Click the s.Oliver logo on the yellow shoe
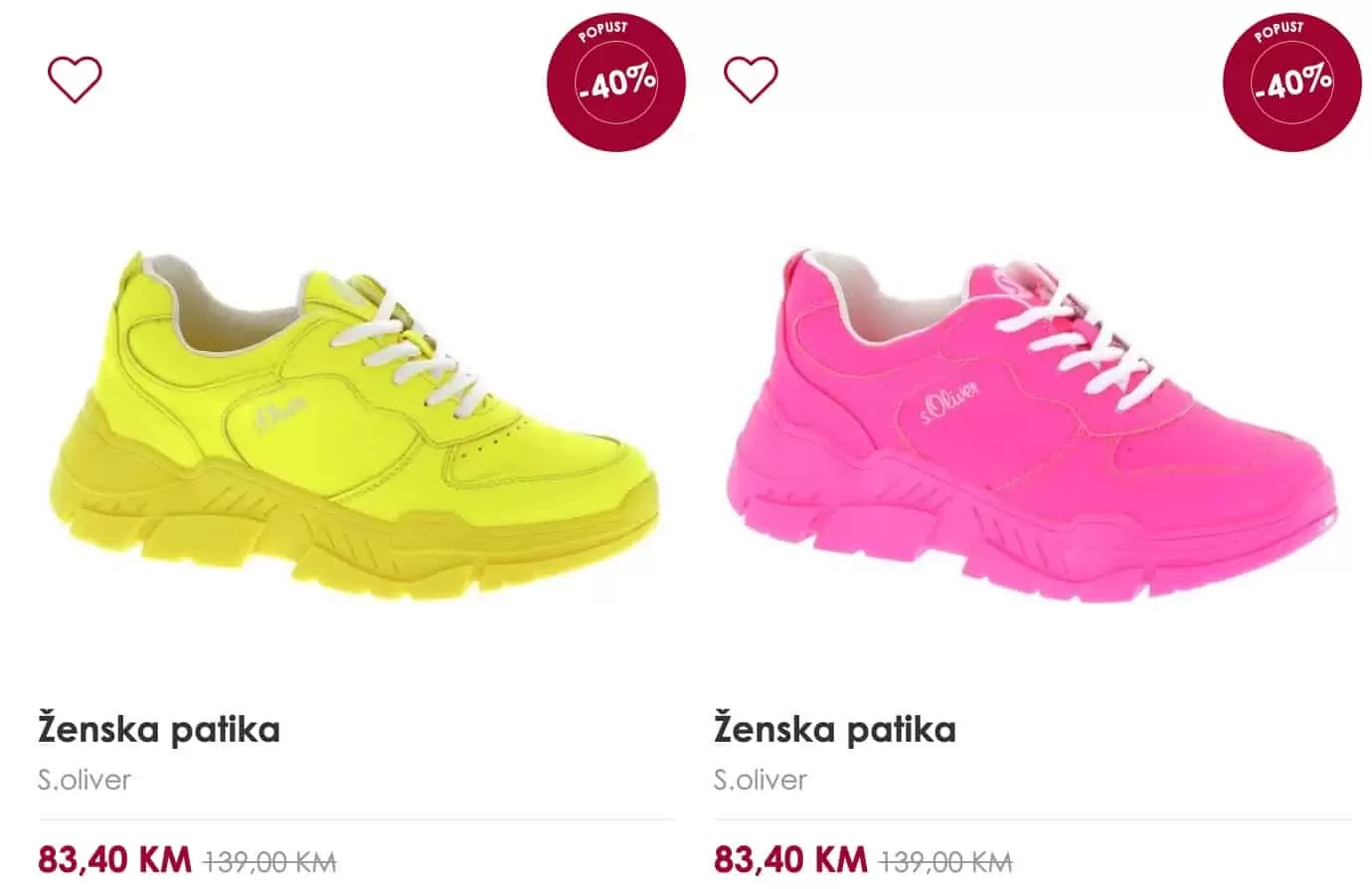Image resolution: width=1372 pixels, height=889 pixels. 281,410
